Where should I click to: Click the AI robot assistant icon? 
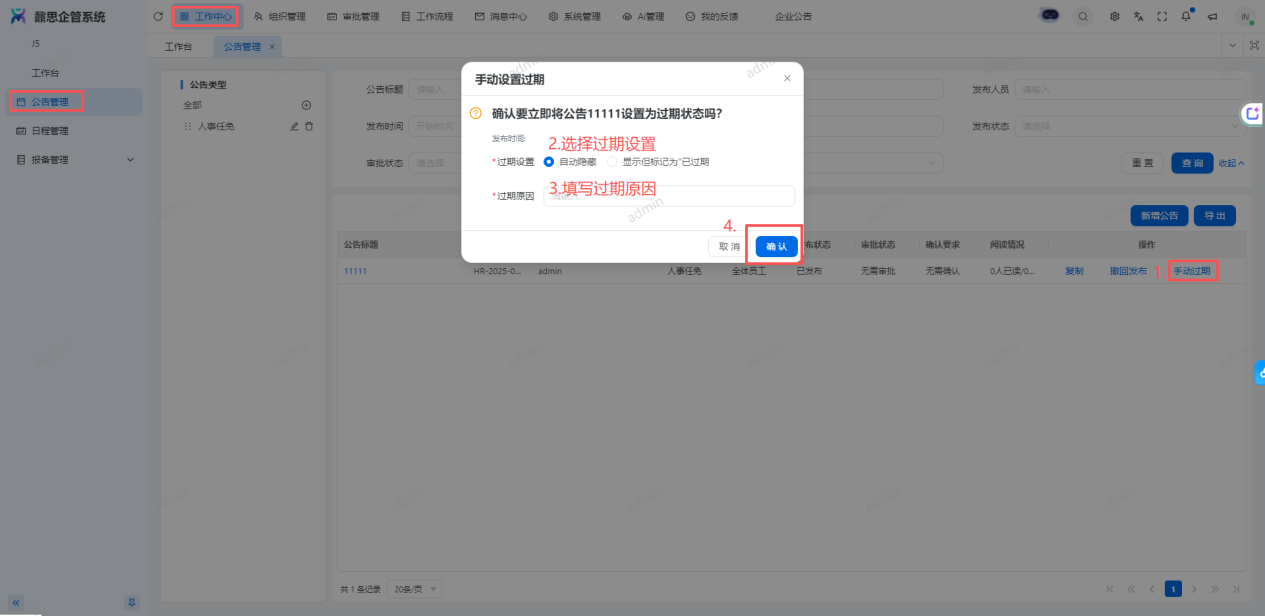click(1050, 17)
